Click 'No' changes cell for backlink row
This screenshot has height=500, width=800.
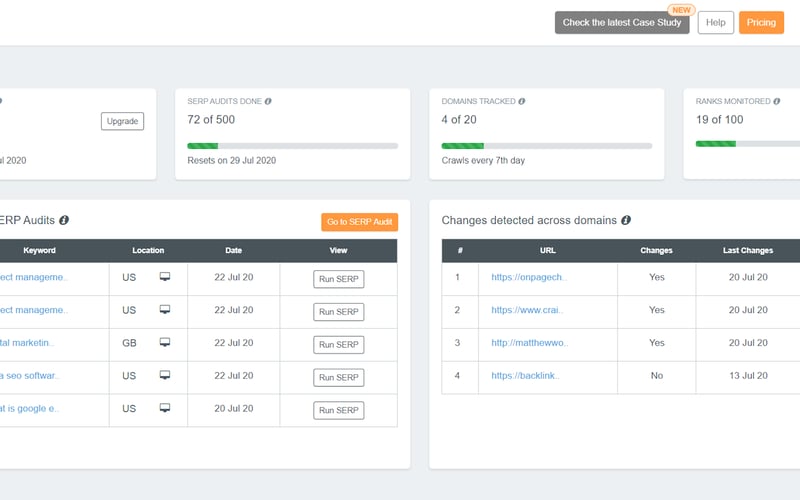click(x=657, y=376)
